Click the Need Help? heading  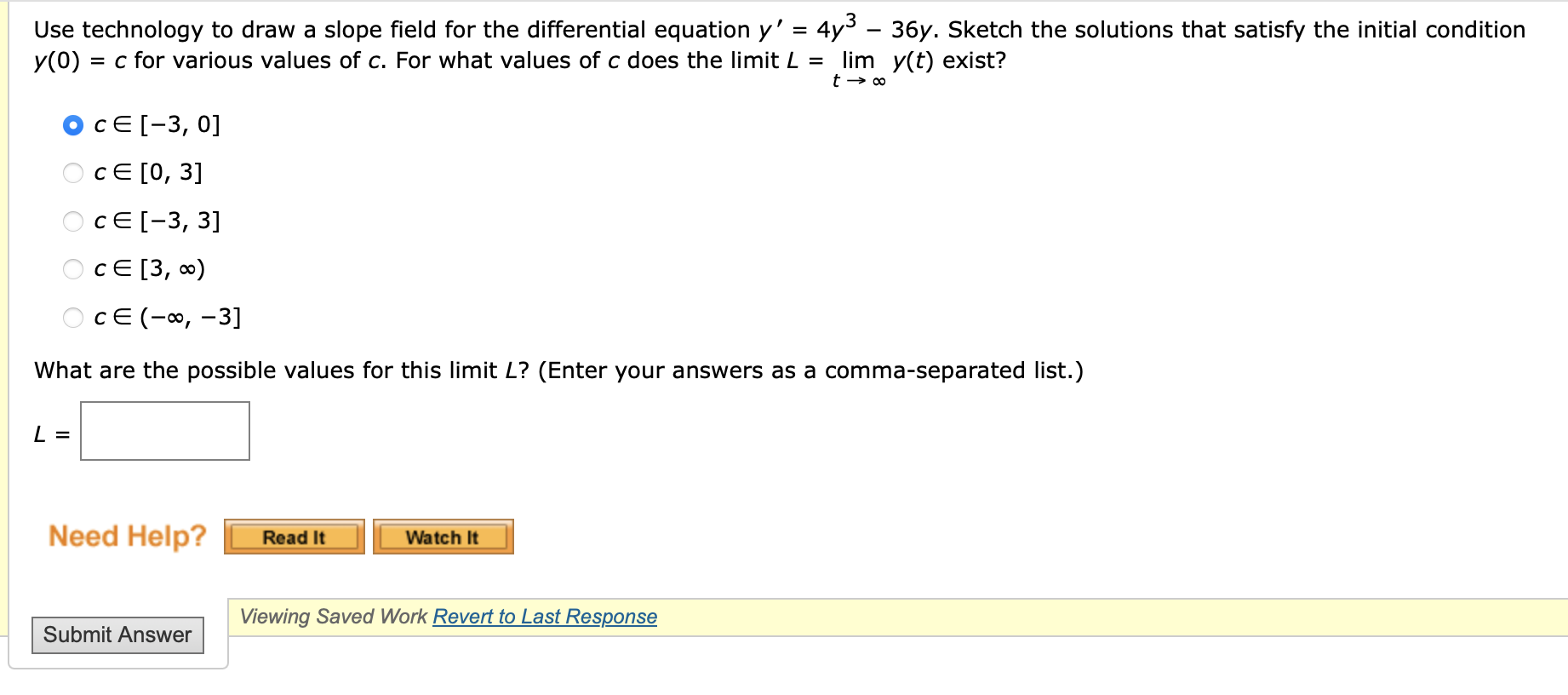click(127, 535)
